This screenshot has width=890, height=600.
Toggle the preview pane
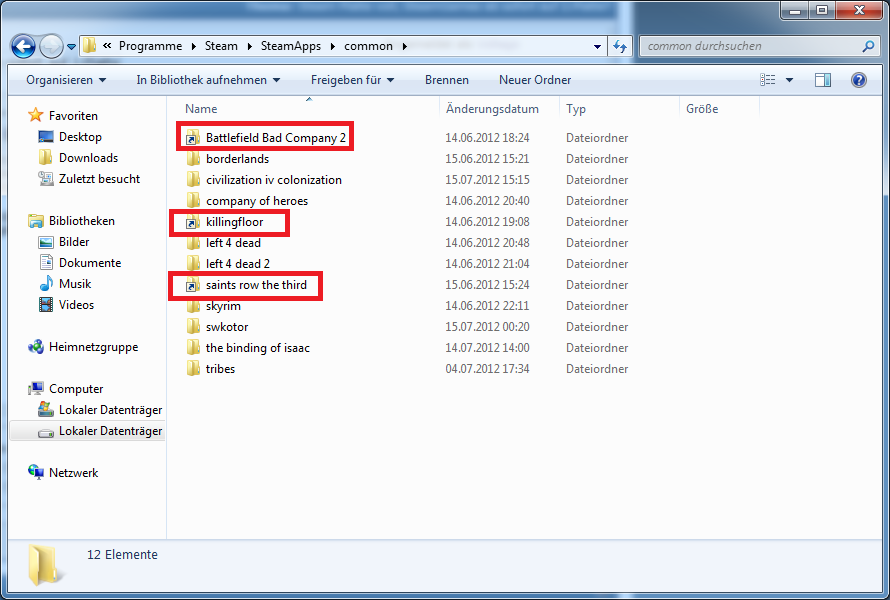click(x=822, y=80)
